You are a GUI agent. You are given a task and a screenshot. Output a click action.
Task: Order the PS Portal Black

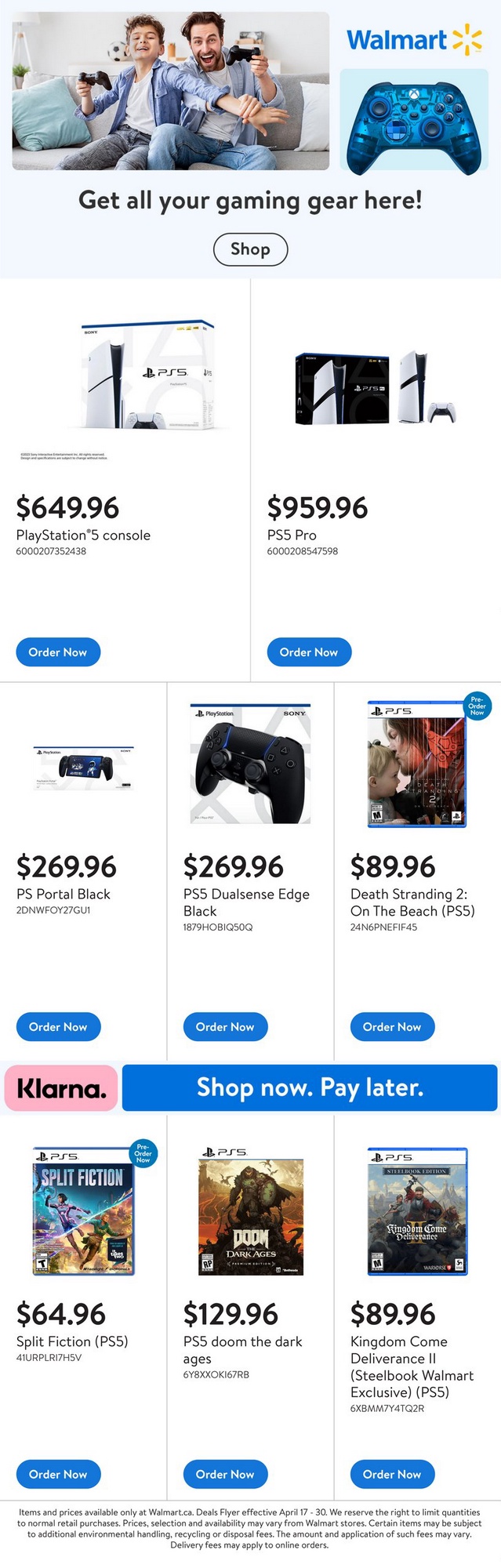pyautogui.click(x=58, y=1027)
